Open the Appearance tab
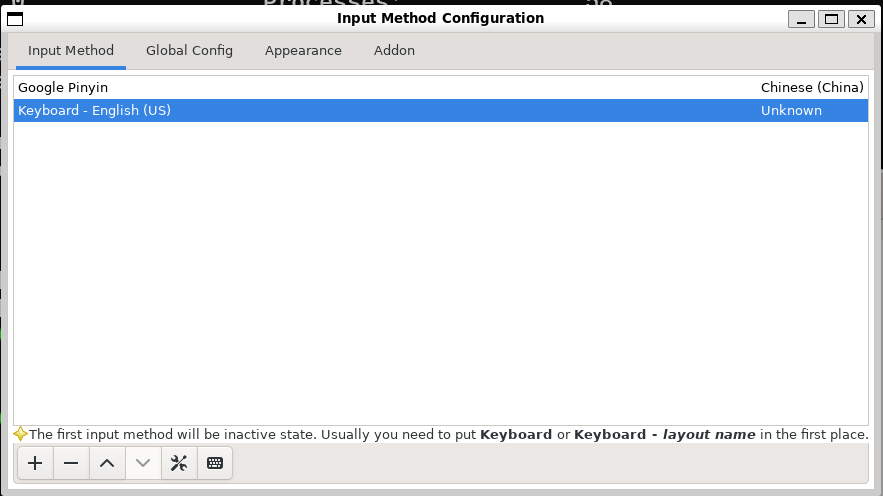This screenshot has width=883, height=496. click(x=303, y=50)
